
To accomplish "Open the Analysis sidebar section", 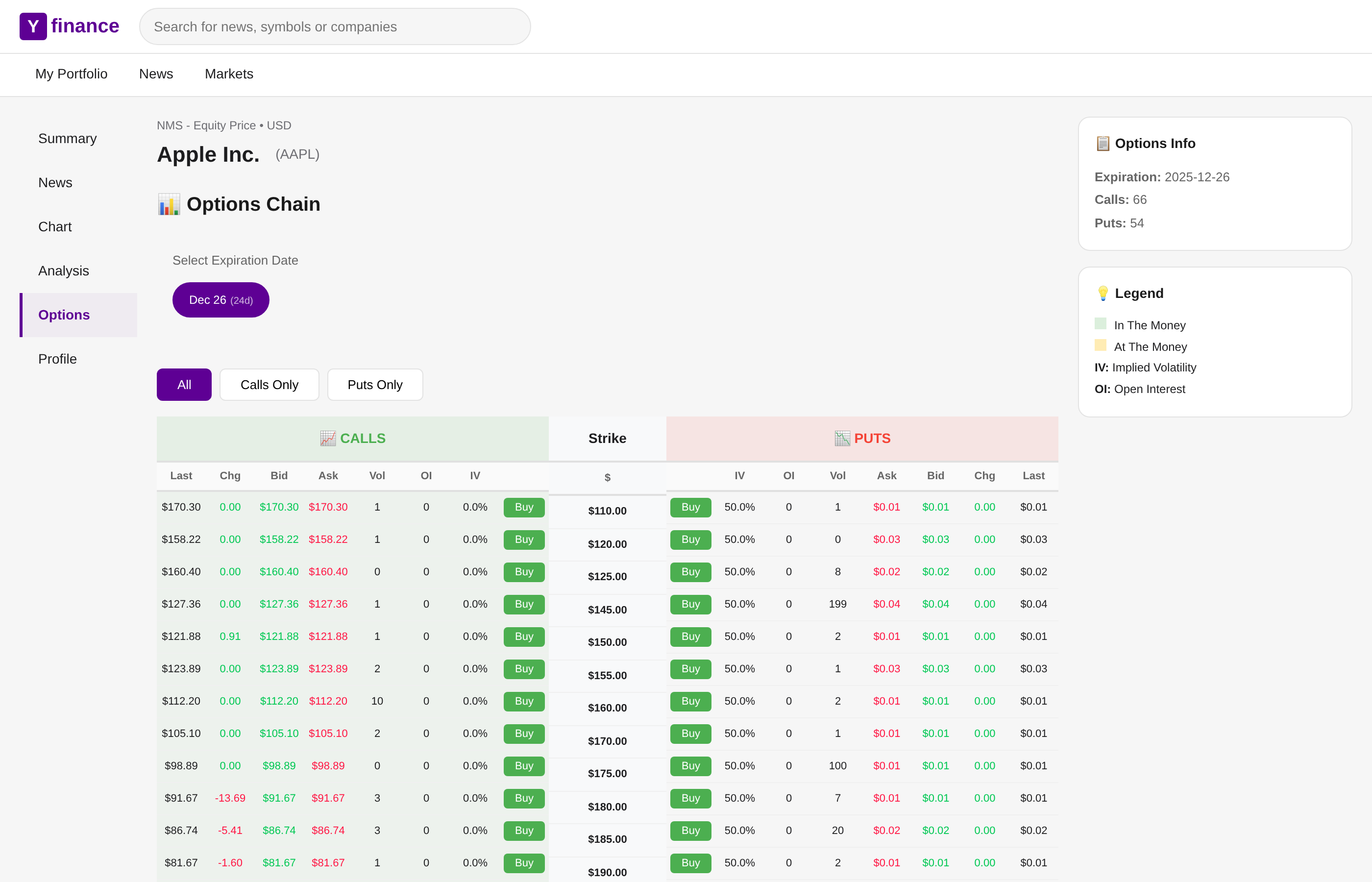I will (x=78, y=271).
